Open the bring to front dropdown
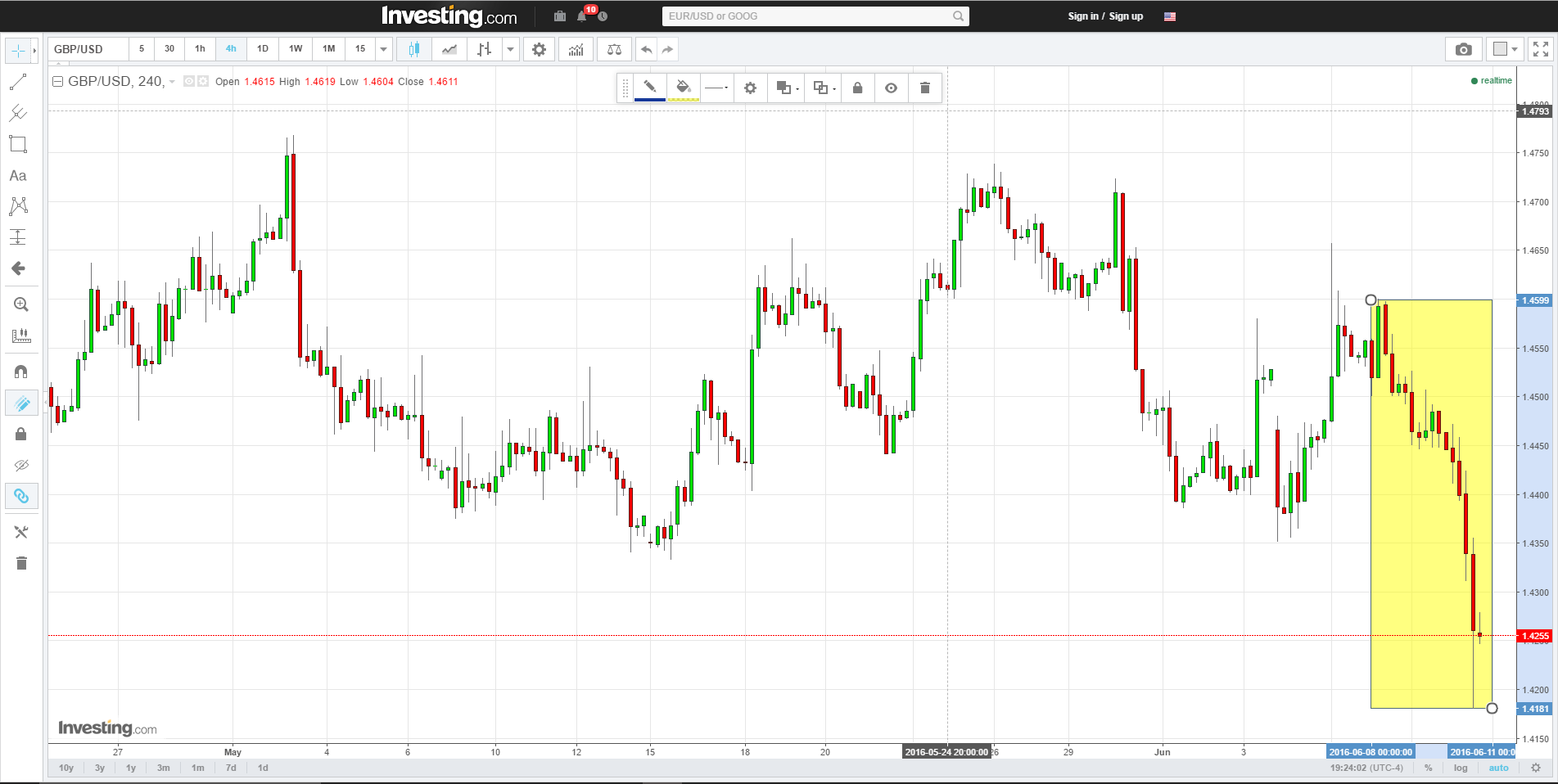Screen dimensions: 1558x784 pos(787,88)
